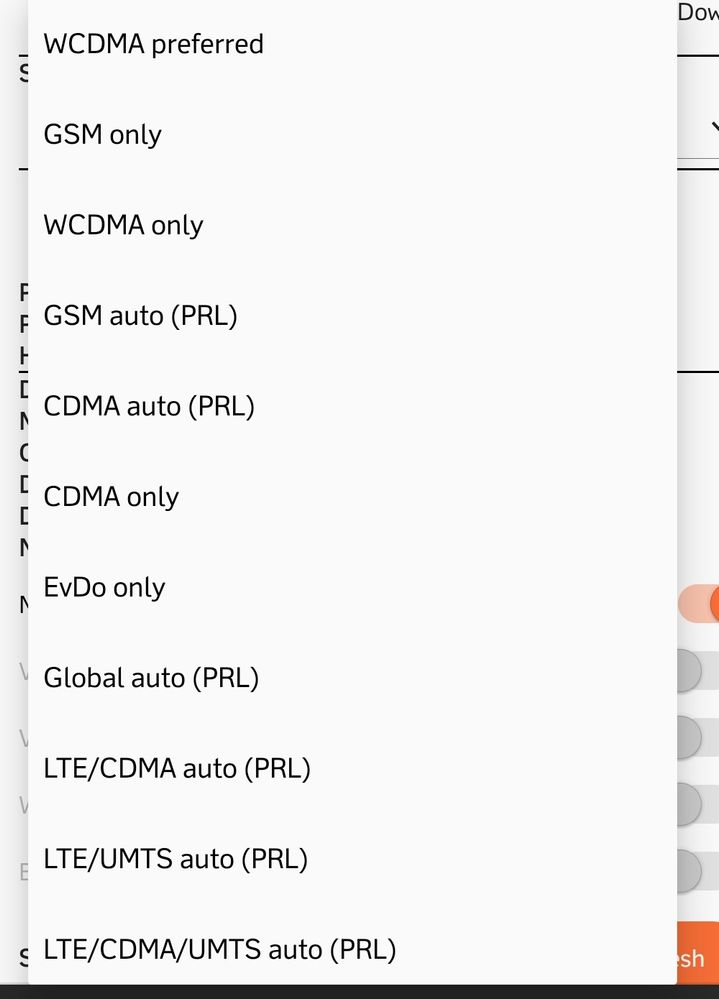
Task: Enable the bottommost gray toggle switch
Action: point(698,870)
